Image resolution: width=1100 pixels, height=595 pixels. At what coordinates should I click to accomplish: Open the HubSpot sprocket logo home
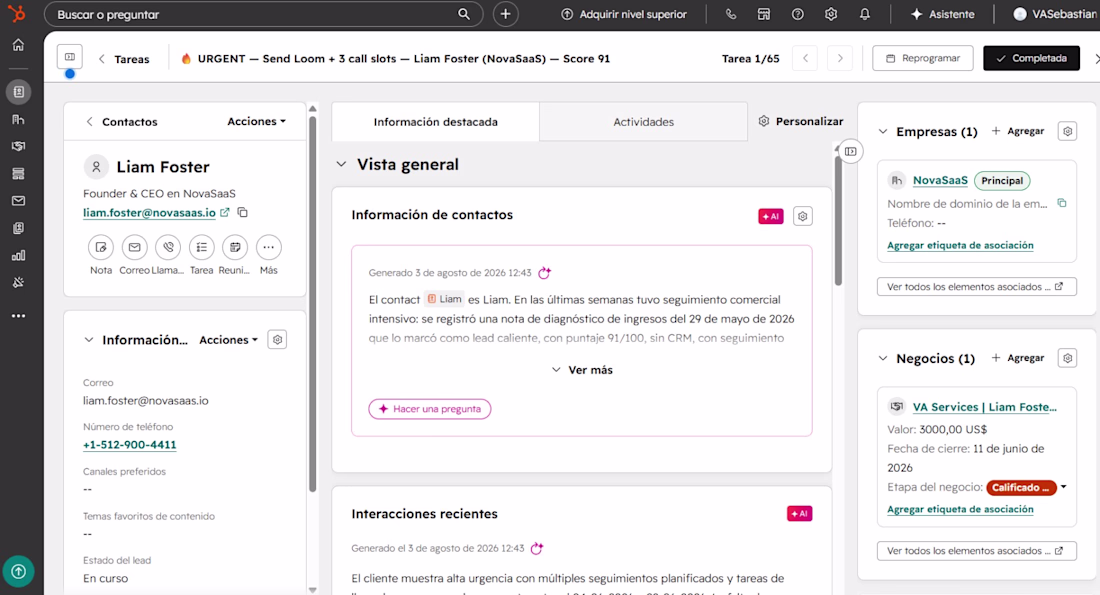pyautogui.click(x=17, y=13)
